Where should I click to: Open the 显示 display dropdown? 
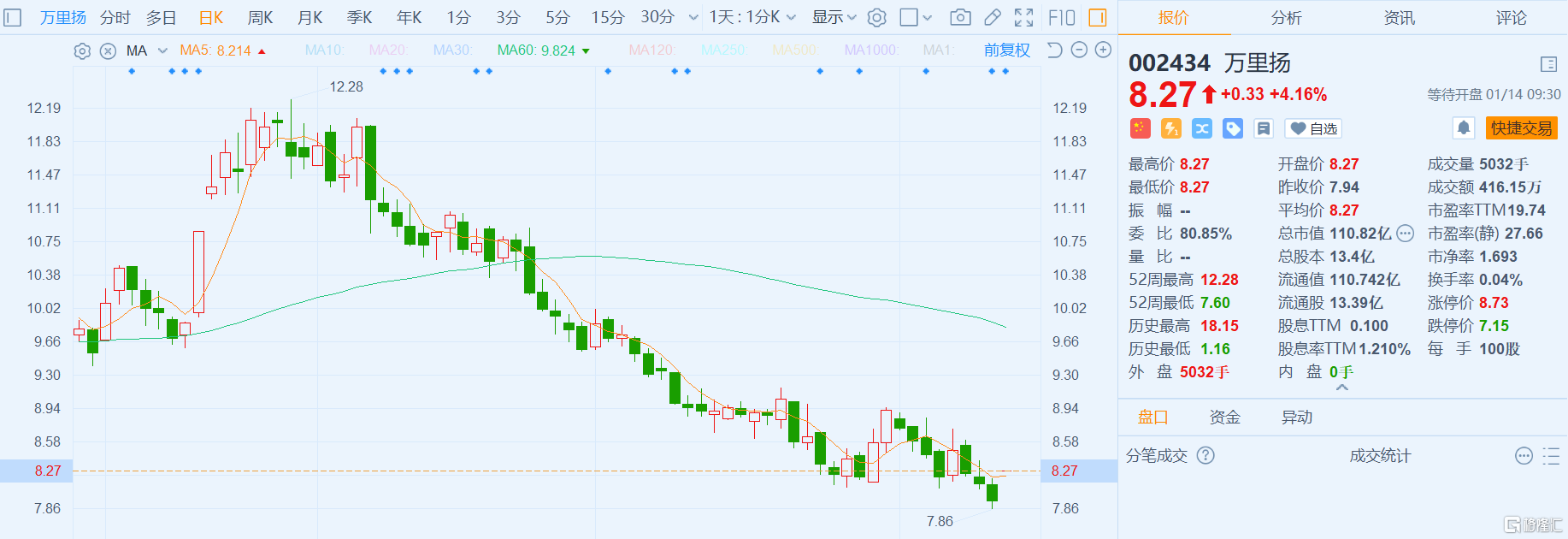834,17
